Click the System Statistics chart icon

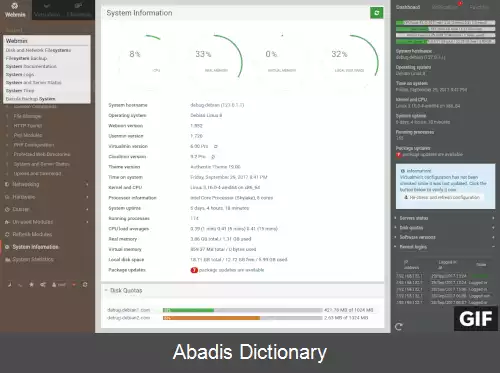[x=7, y=259]
